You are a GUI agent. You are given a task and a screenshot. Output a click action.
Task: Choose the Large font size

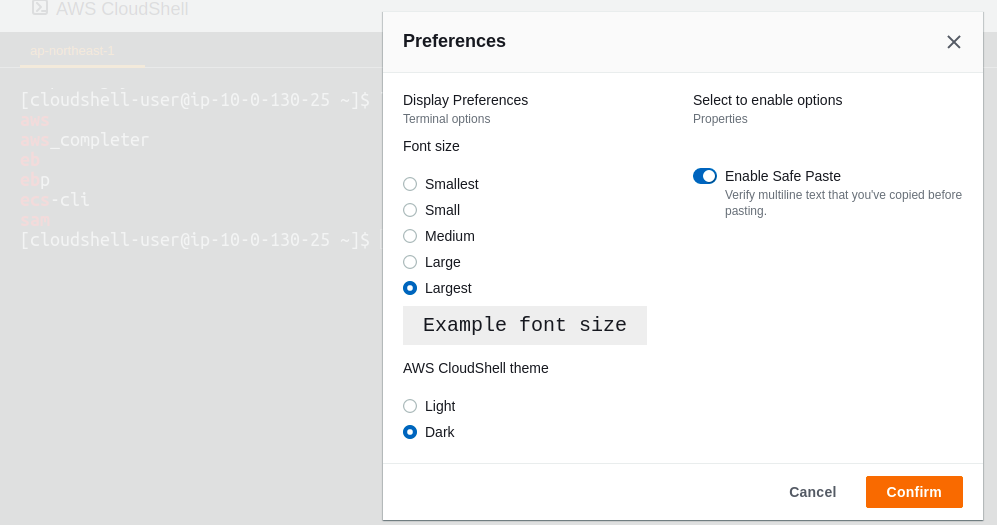coord(410,262)
